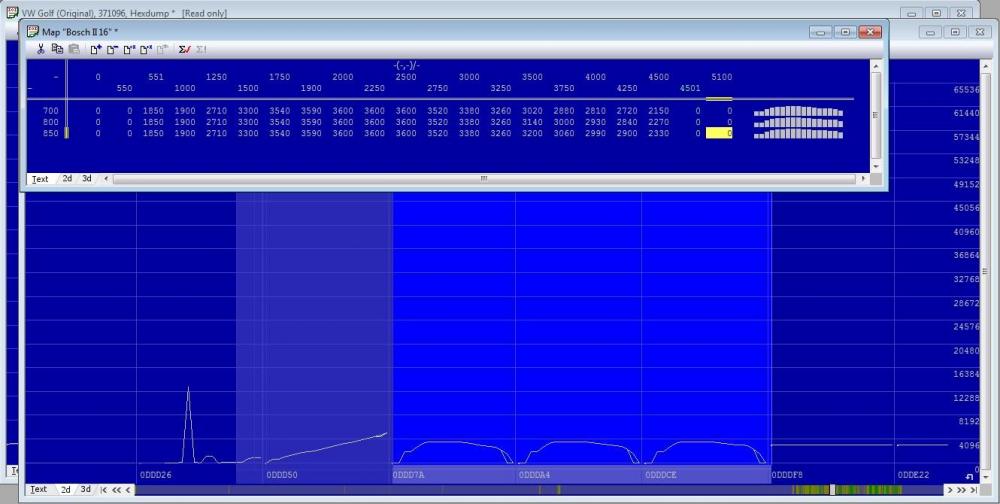Image resolution: width=1000 pixels, height=504 pixels.
Task: Jump to first position using |< arrow
Action: click(104, 490)
